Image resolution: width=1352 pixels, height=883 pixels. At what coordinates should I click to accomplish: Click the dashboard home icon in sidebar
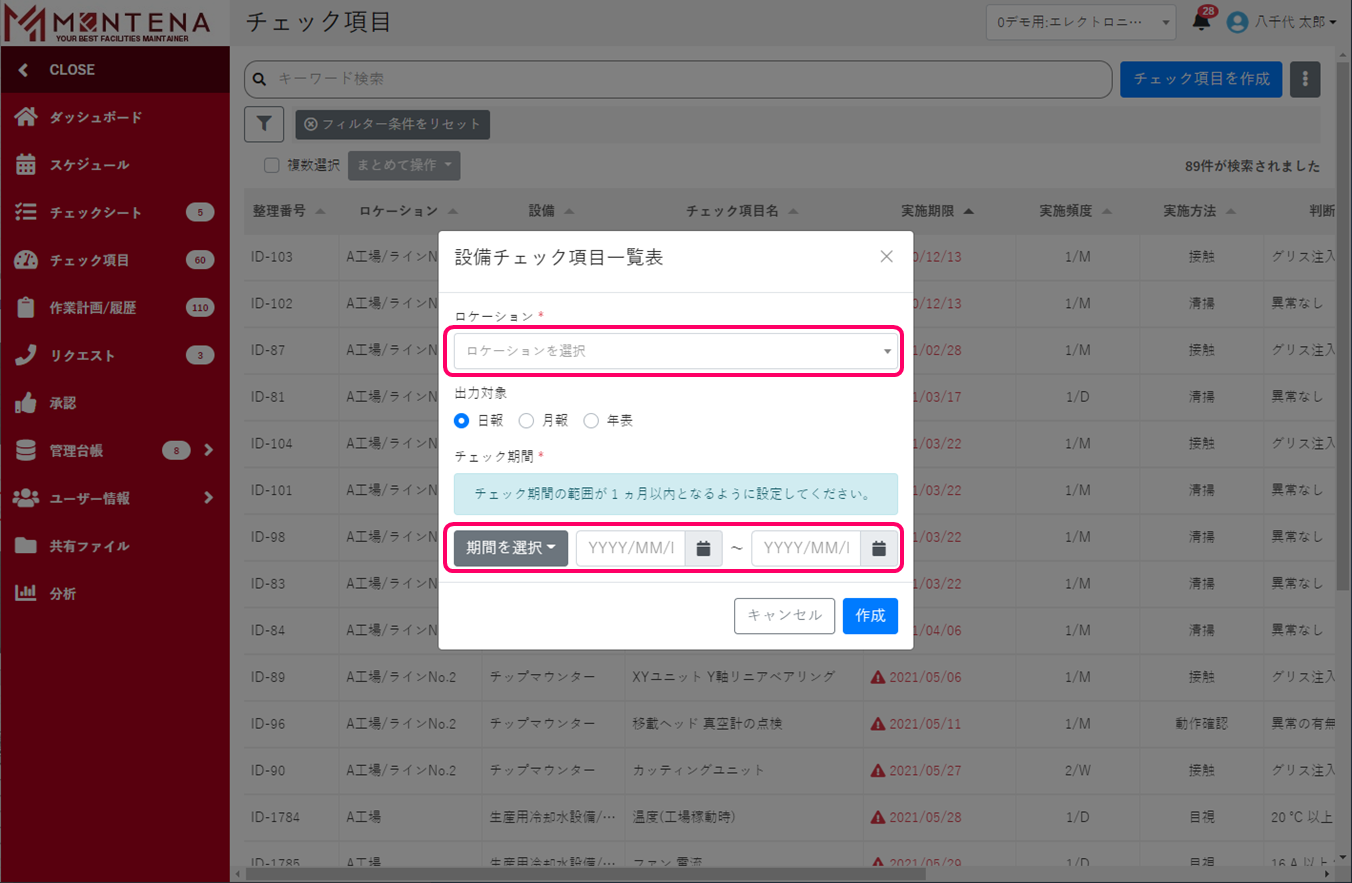(26, 117)
